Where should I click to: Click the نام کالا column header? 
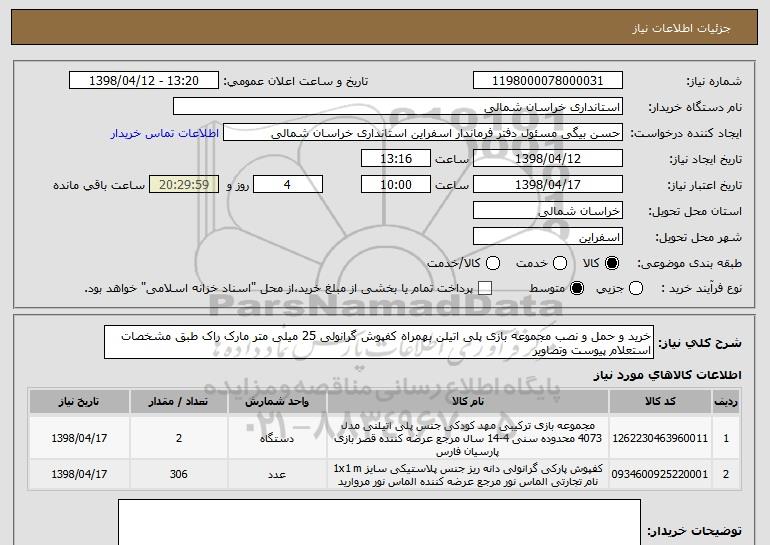(x=468, y=402)
